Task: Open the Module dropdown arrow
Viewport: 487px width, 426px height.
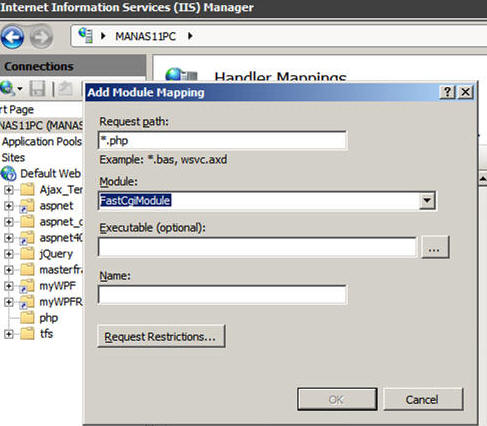Action: pos(427,201)
